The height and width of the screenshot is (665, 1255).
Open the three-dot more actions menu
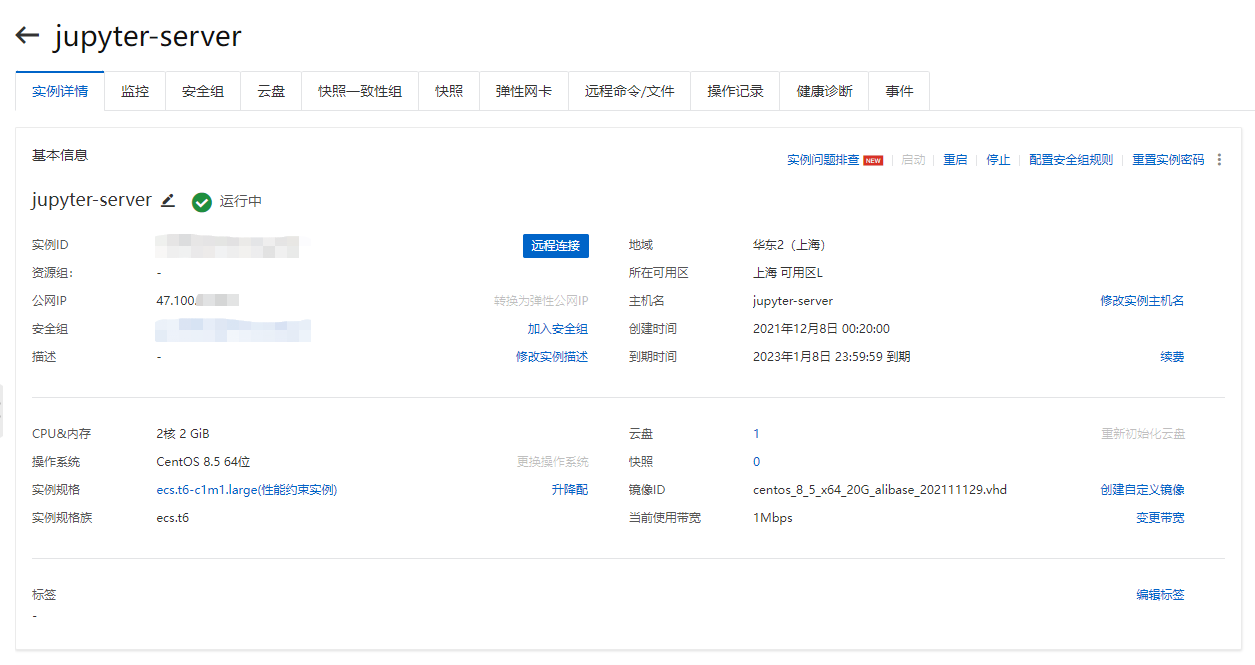click(x=1219, y=160)
